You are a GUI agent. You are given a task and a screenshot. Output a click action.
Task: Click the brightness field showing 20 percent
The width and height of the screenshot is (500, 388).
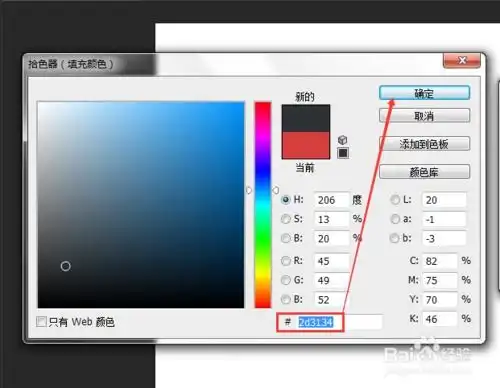[x=332, y=239]
